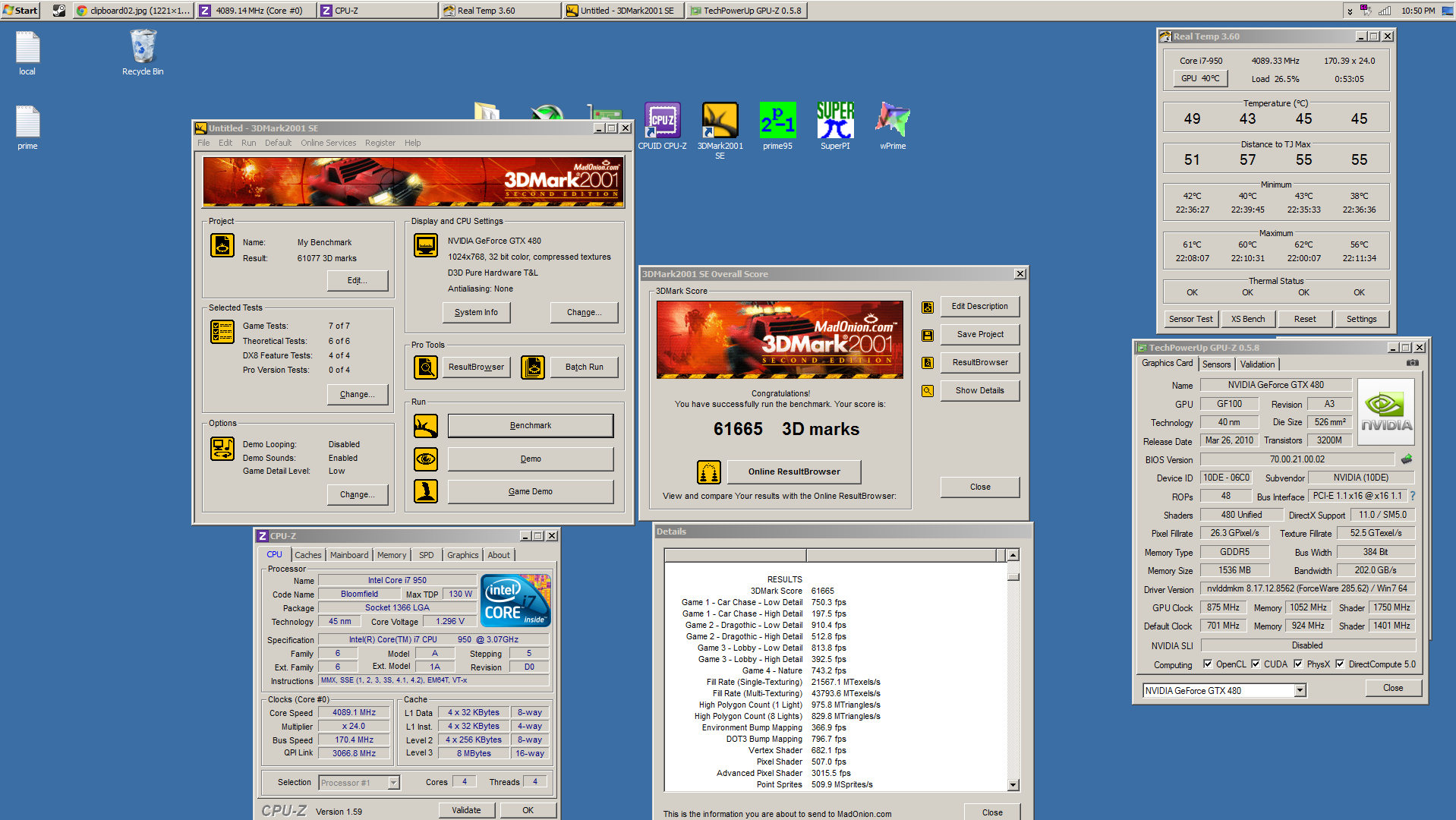This screenshot has height=820, width=1456.
Task: Click the scroll up arrow in Details list
Action: point(1013,555)
